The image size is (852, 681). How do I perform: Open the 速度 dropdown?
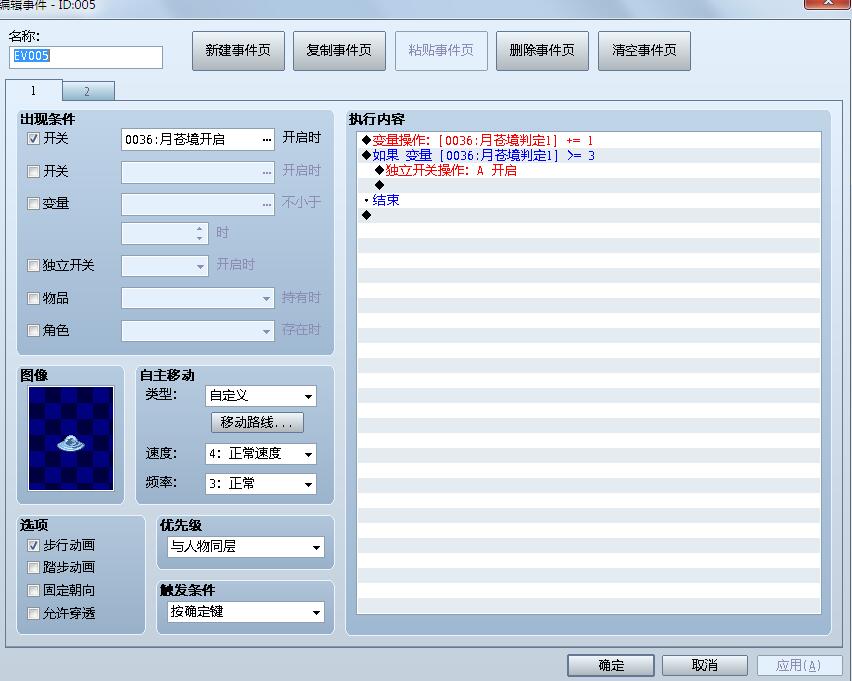(261, 454)
